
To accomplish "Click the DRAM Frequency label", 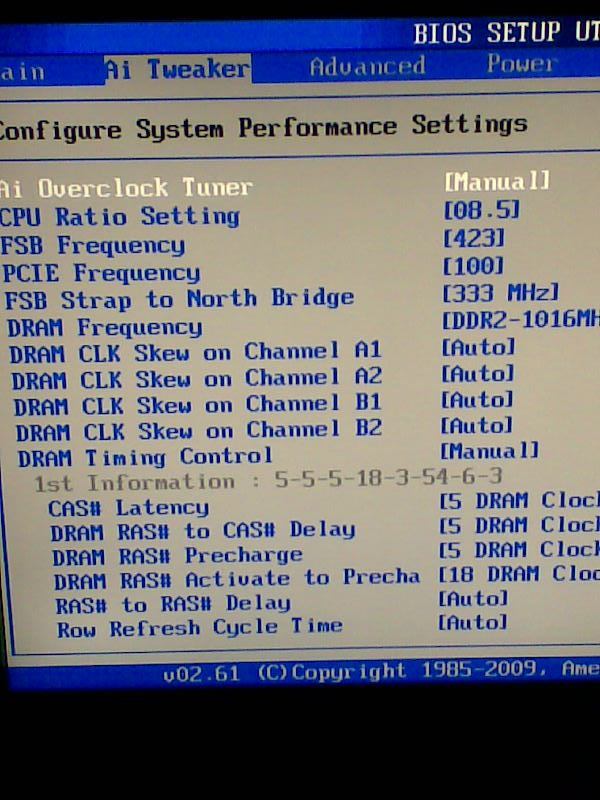I will pyautogui.click(x=105, y=328).
